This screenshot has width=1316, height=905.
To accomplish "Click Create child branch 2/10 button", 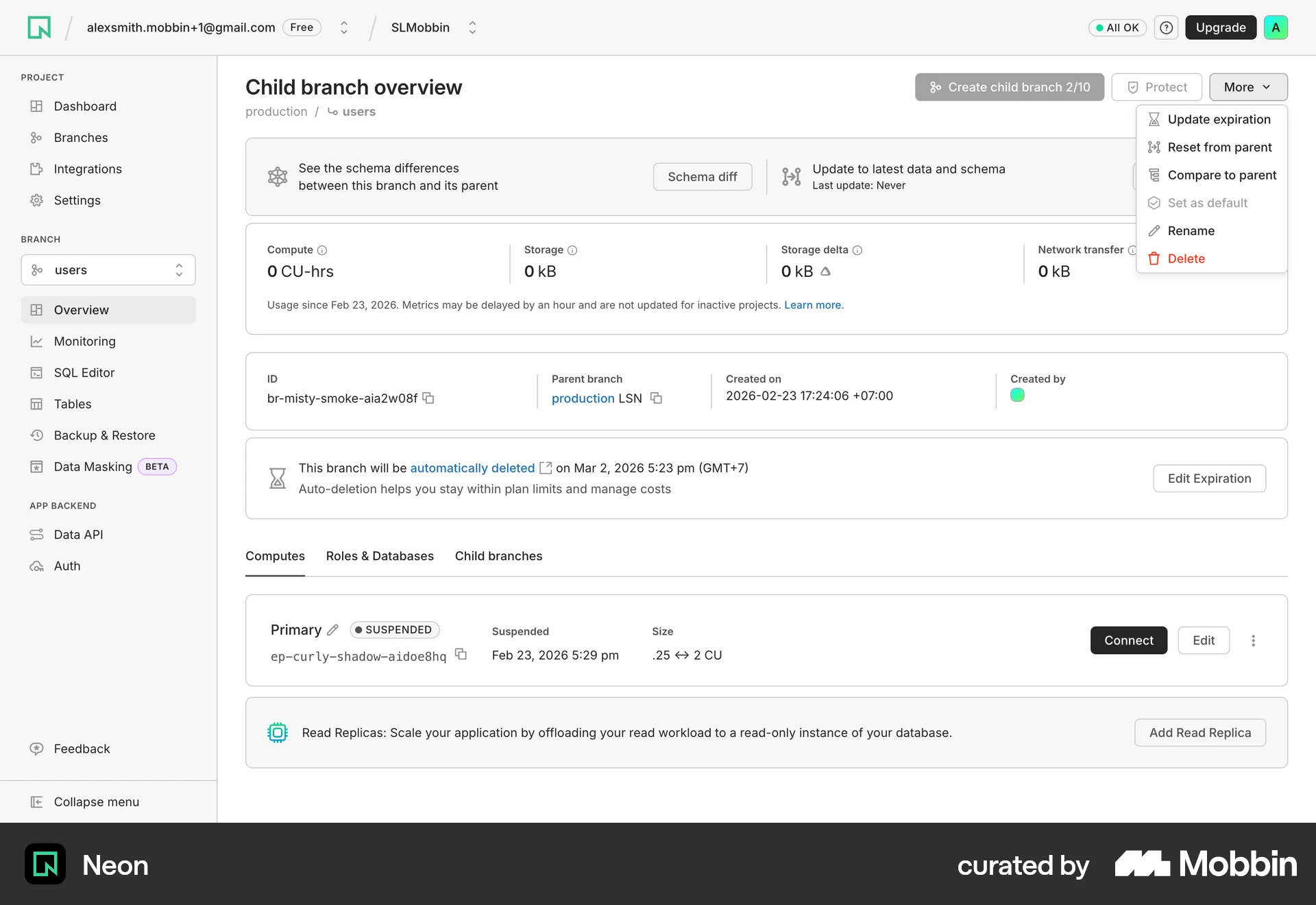I will (1009, 87).
